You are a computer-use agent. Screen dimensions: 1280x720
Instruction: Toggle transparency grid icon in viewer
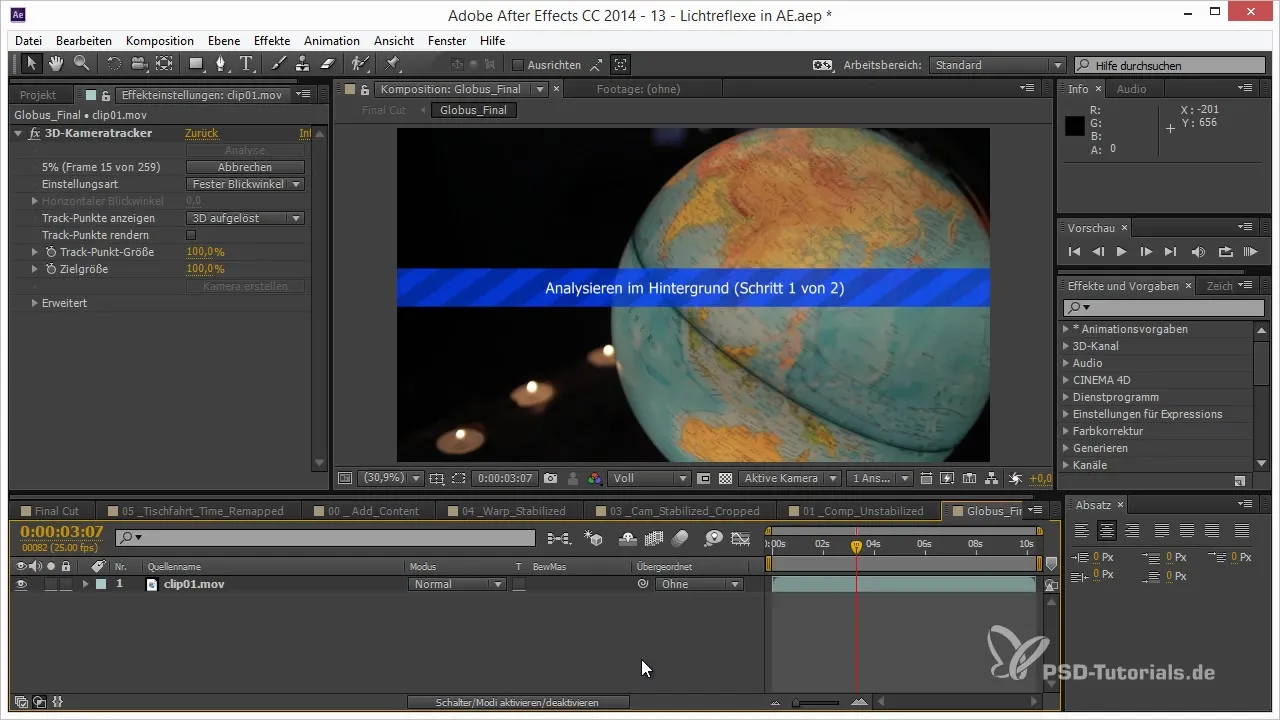tap(726, 479)
